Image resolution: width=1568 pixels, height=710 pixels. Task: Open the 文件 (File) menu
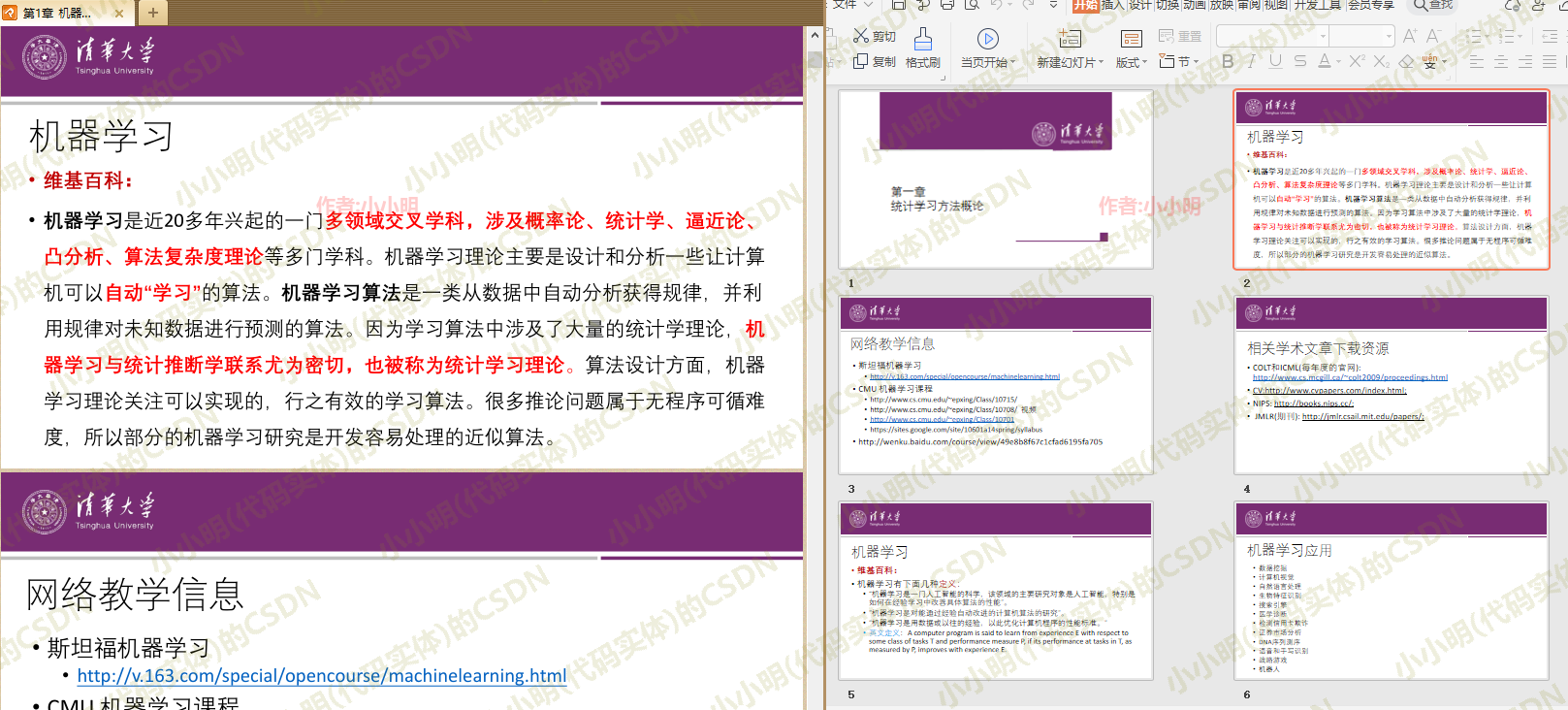coord(846,5)
